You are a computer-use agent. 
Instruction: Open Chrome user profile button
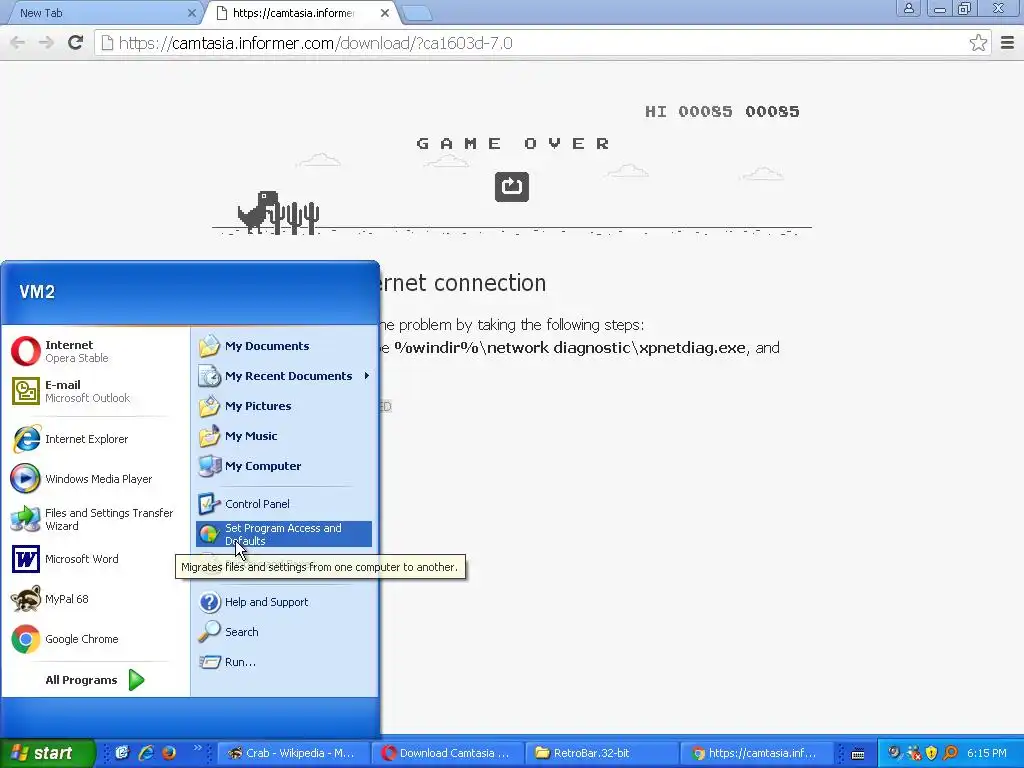[908, 8]
